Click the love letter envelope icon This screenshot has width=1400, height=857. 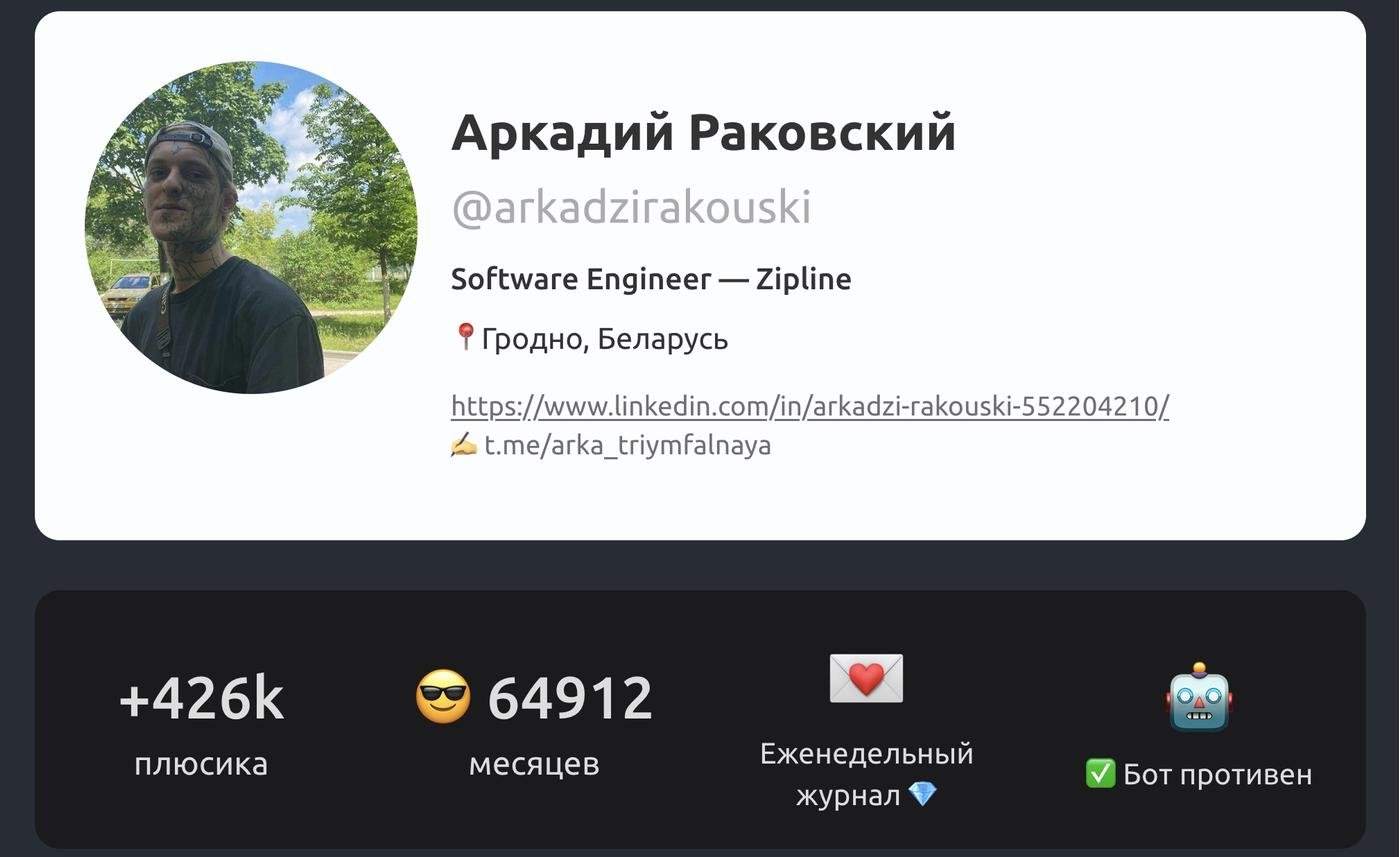[x=866, y=679]
